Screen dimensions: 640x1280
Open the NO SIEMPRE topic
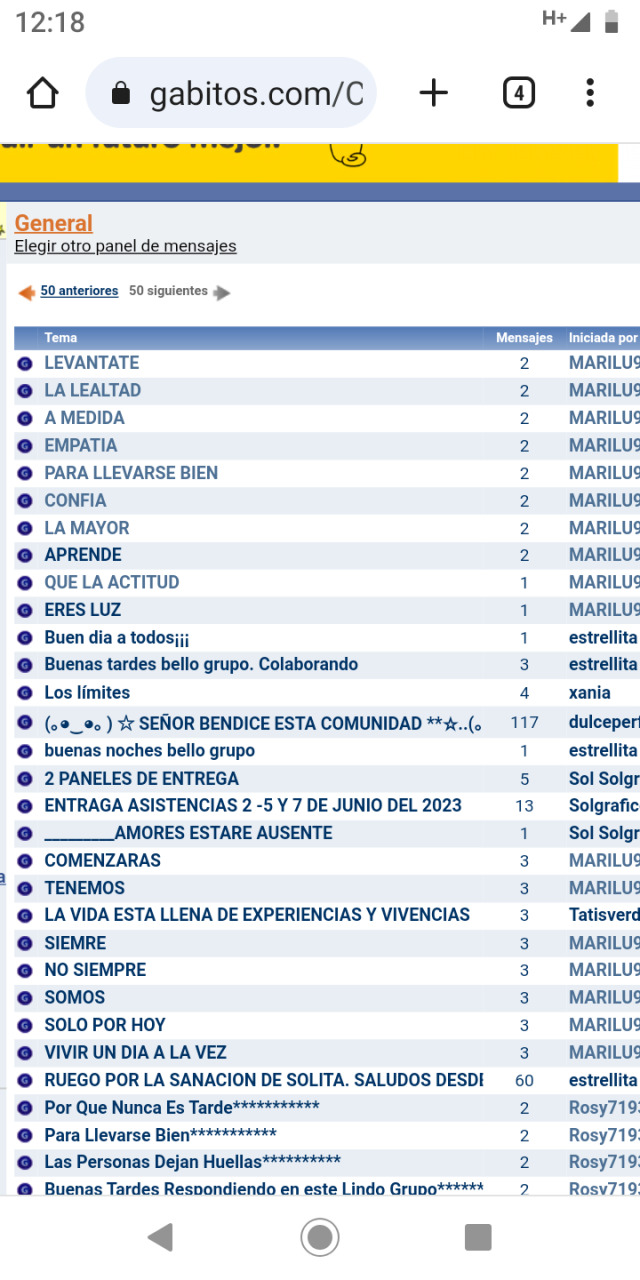pos(95,970)
